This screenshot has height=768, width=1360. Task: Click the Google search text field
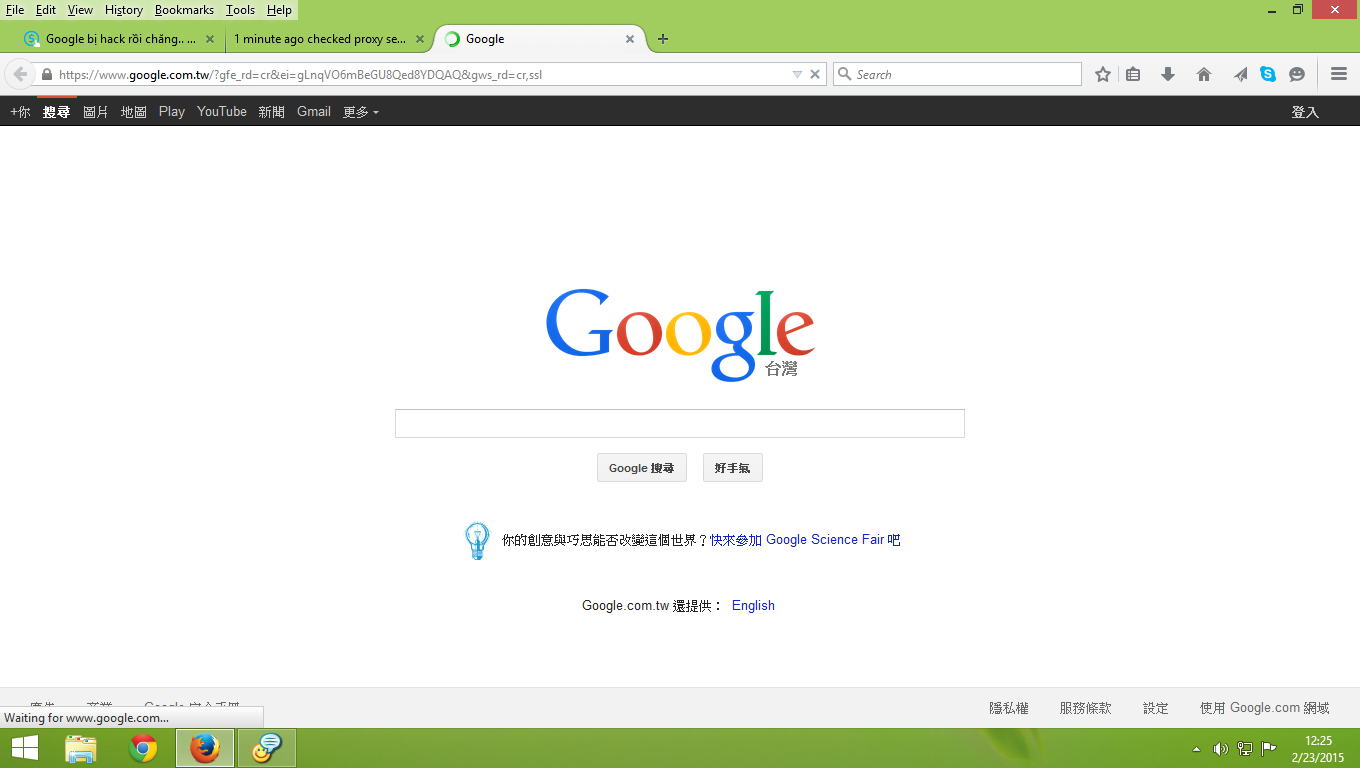point(680,423)
